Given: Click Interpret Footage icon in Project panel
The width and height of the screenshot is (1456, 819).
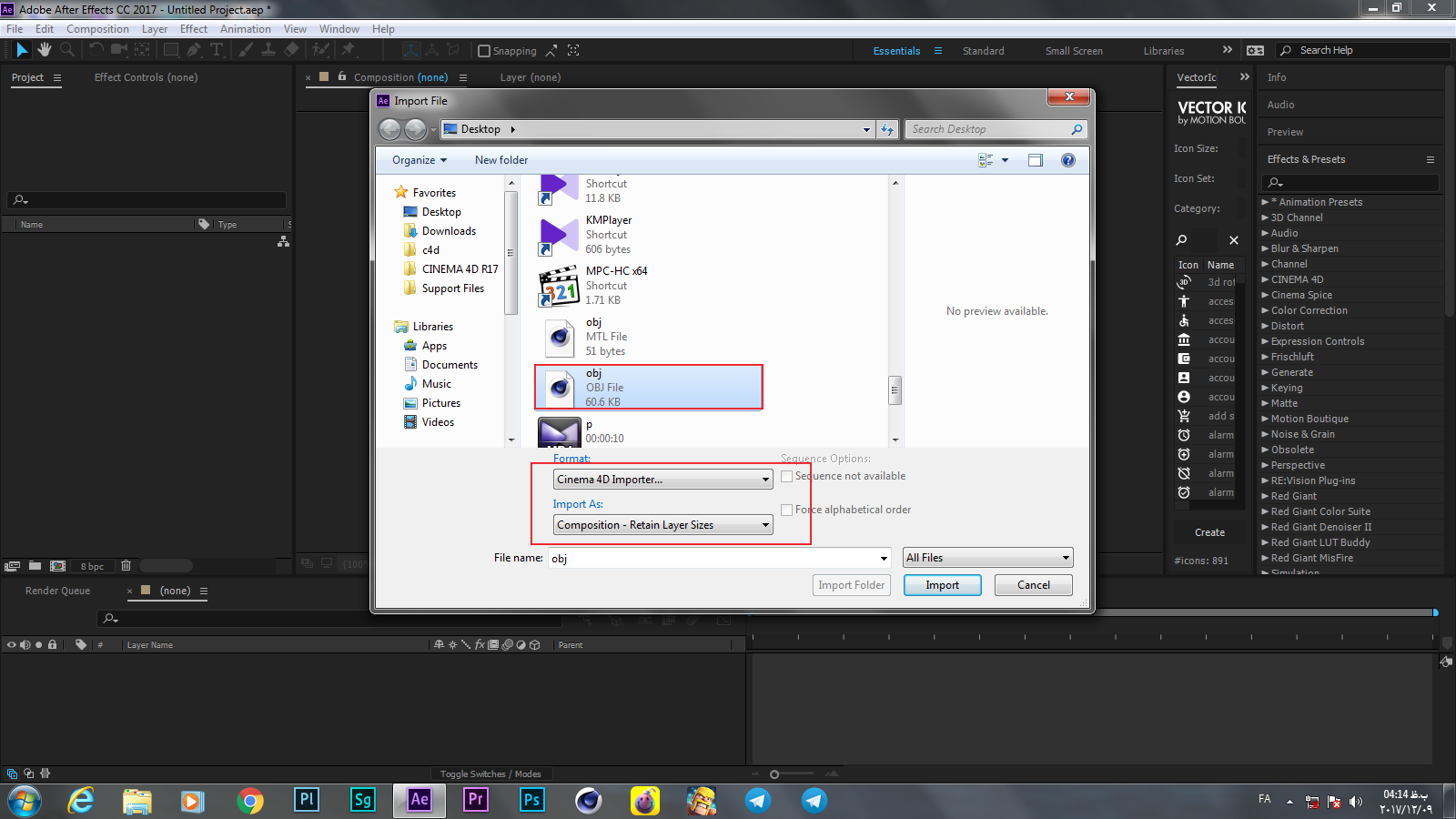Looking at the screenshot, I should (12, 566).
